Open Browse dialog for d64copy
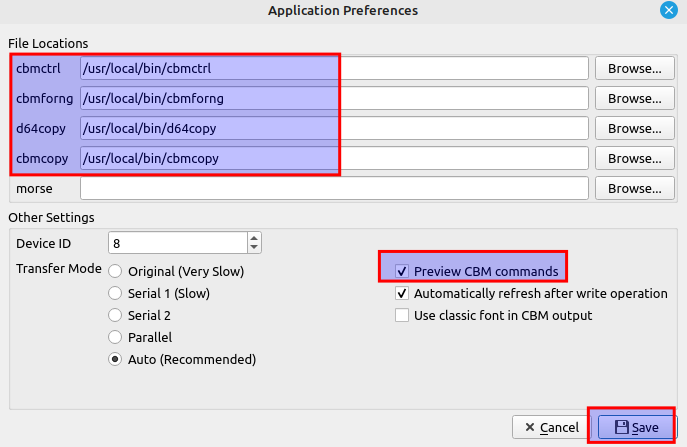 coord(635,129)
